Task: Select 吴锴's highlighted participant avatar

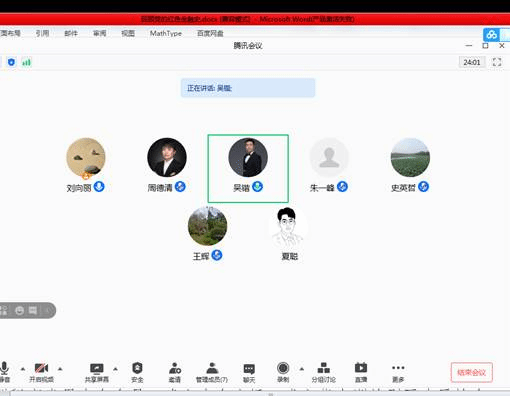Action: [x=248, y=157]
